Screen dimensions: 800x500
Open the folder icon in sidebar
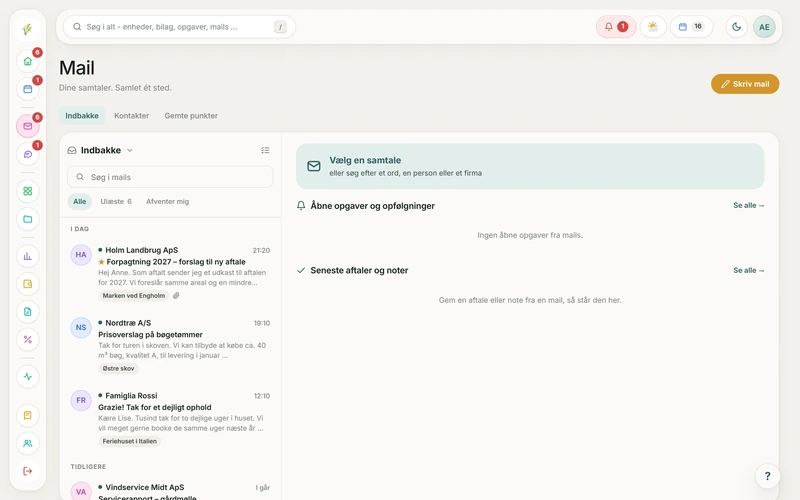click(28, 219)
